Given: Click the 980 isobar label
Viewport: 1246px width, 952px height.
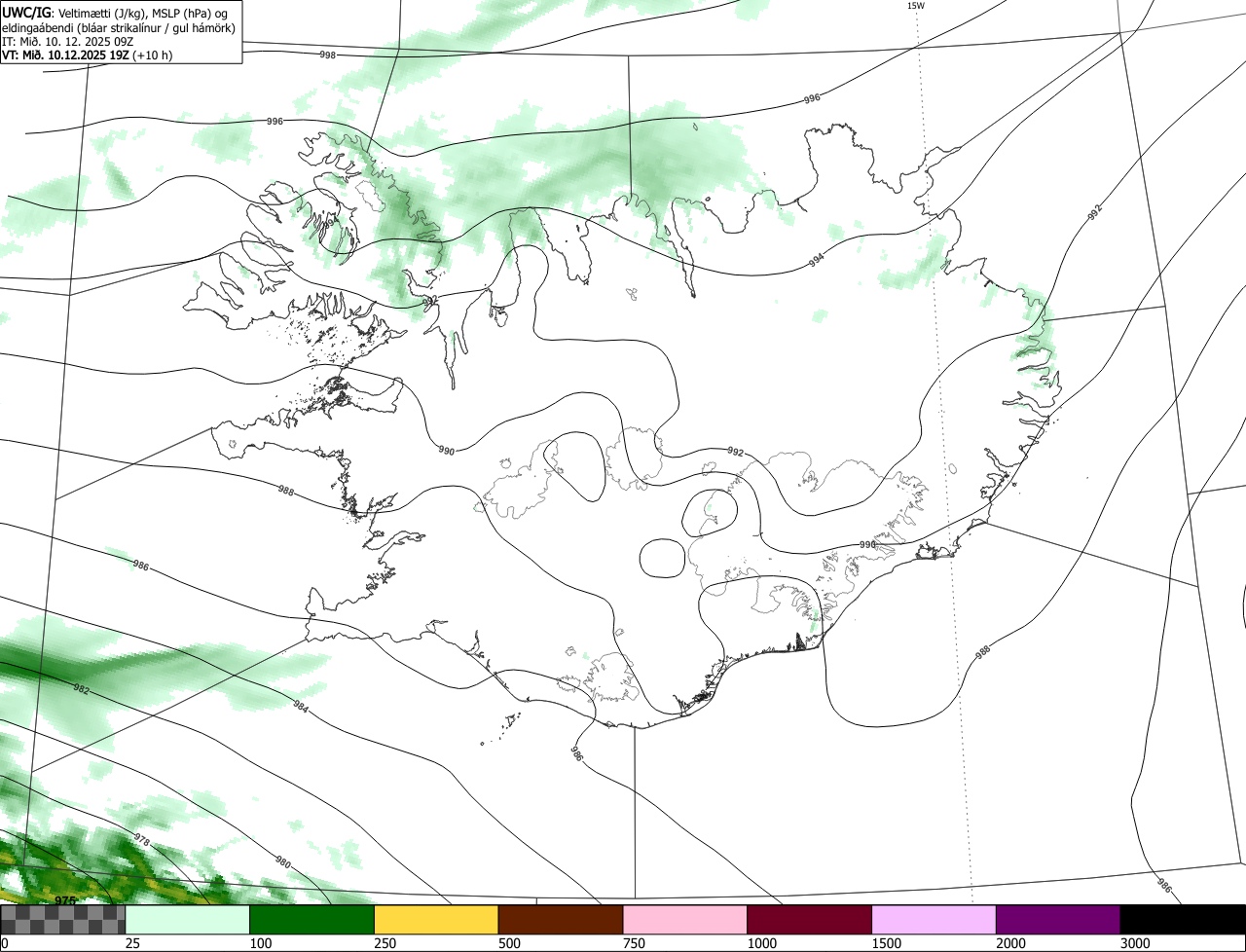Looking at the screenshot, I should pos(283,862).
